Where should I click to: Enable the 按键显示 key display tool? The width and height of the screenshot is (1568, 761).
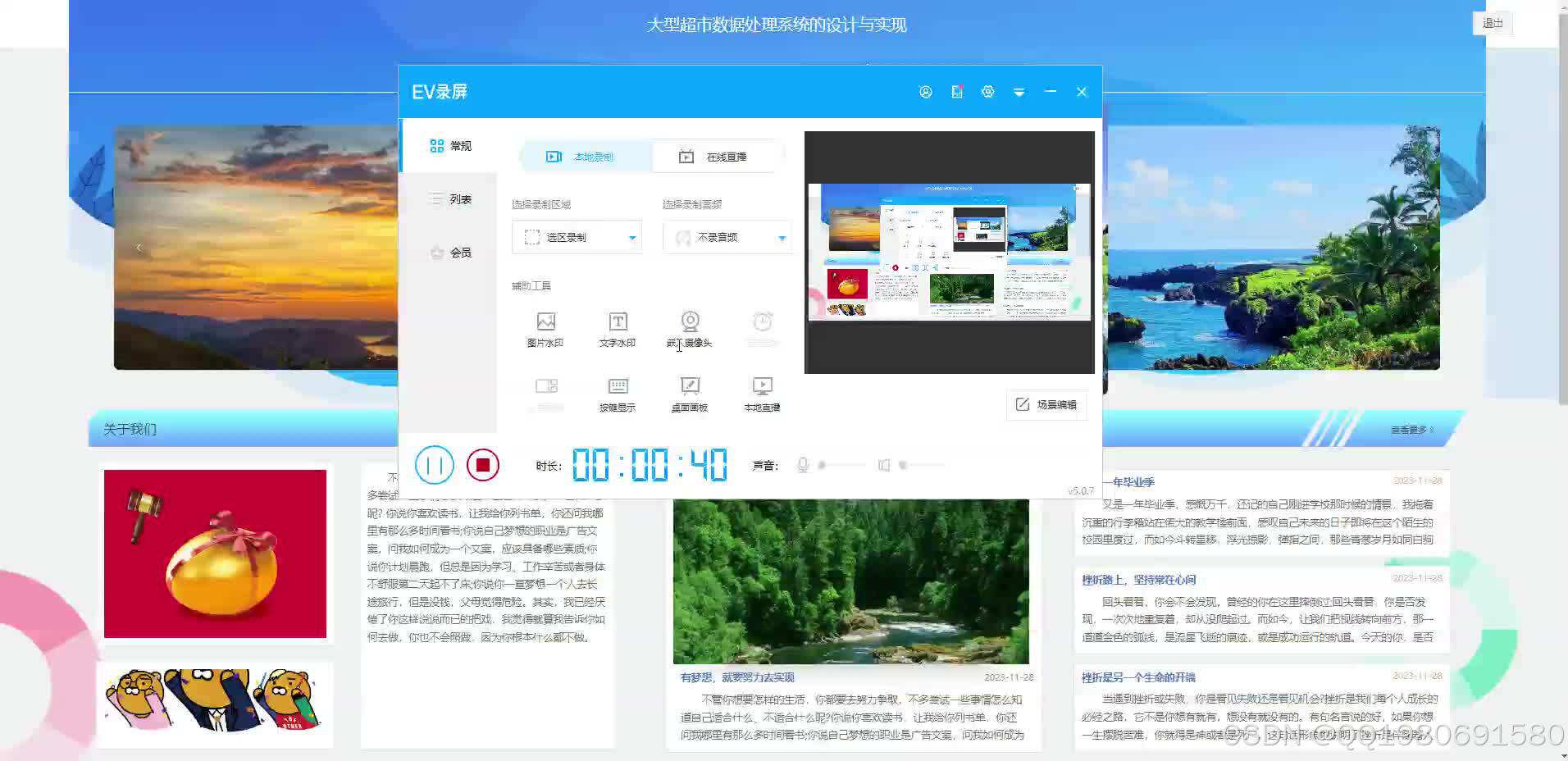click(x=617, y=394)
